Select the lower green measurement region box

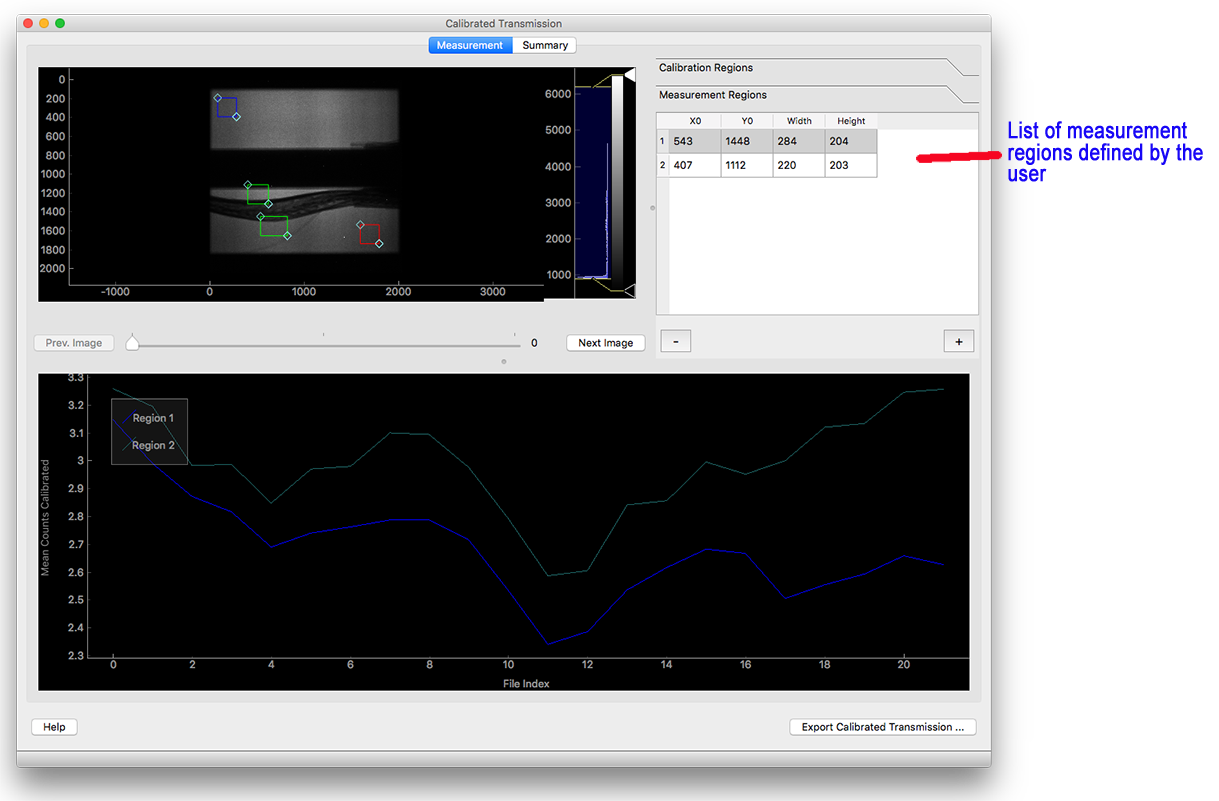[x=273, y=226]
